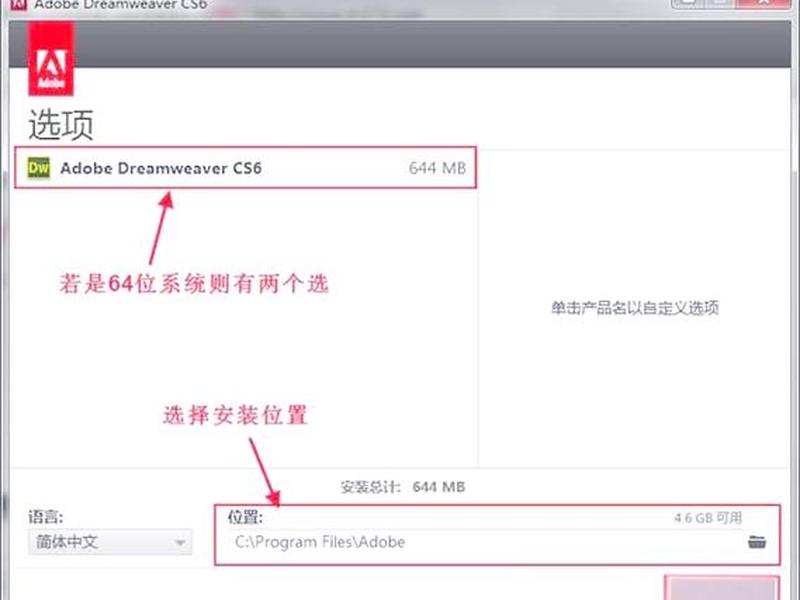Click the 语言 label

click(45, 517)
